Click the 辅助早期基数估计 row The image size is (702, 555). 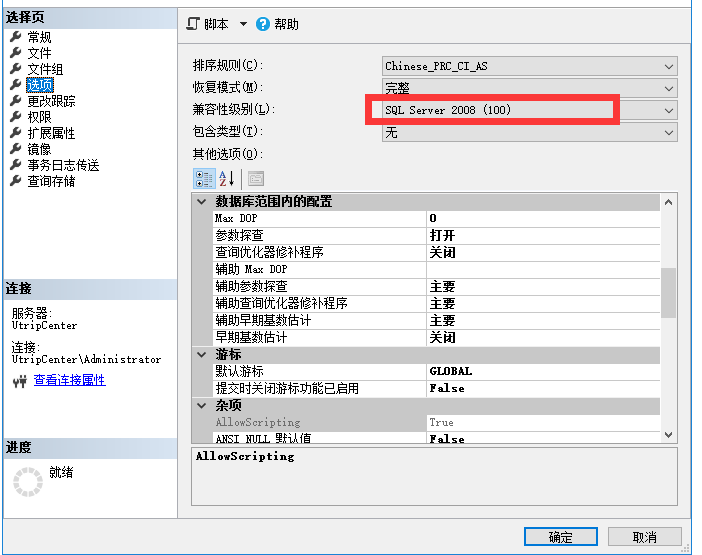pyautogui.click(x=437, y=320)
